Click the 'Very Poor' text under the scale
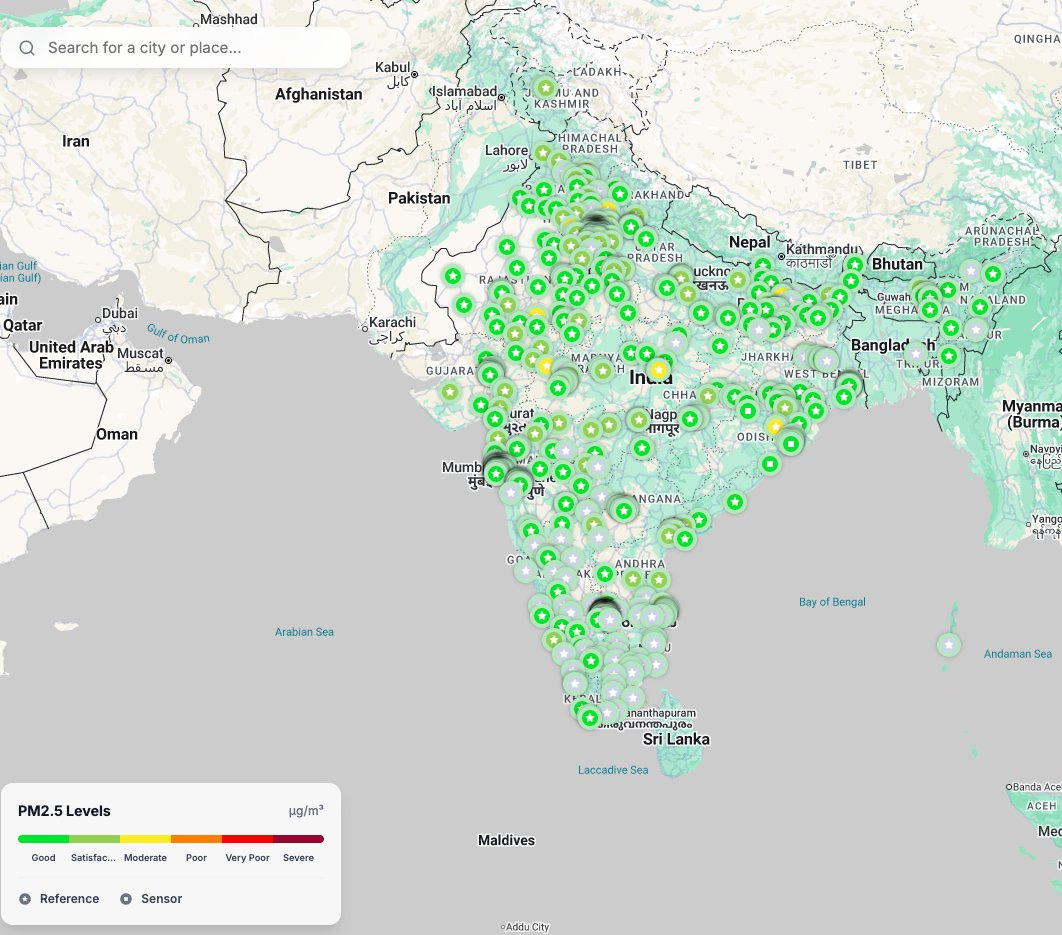 (x=247, y=858)
